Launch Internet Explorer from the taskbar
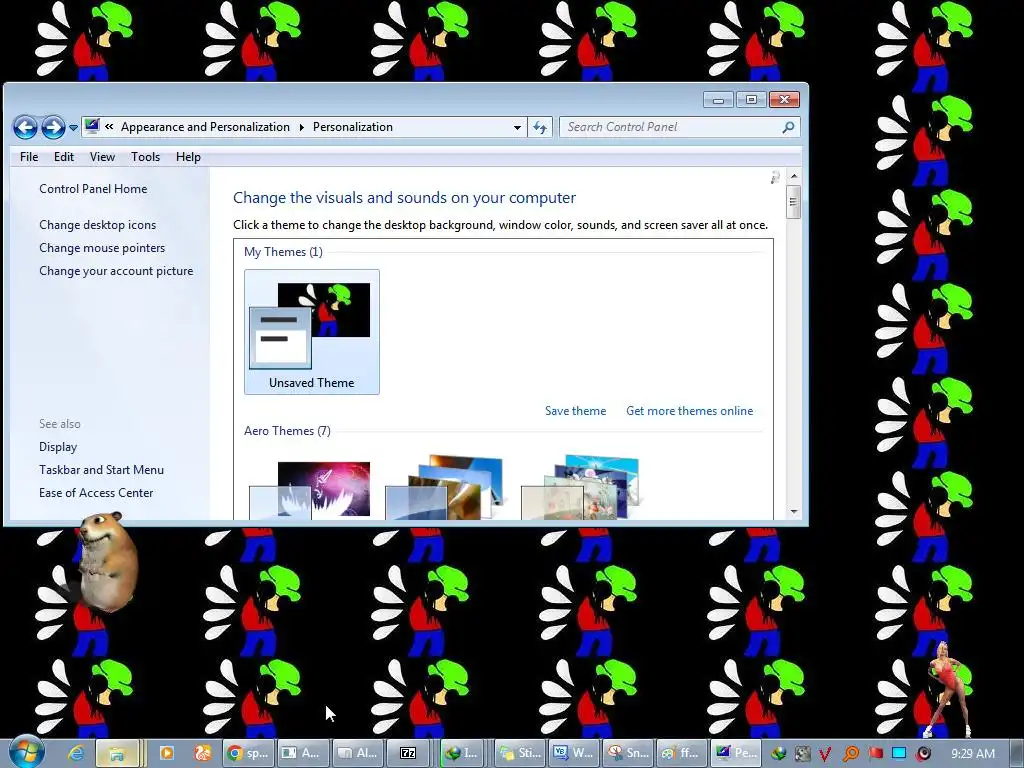The height and width of the screenshot is (768, 1024). coord(76,753)
